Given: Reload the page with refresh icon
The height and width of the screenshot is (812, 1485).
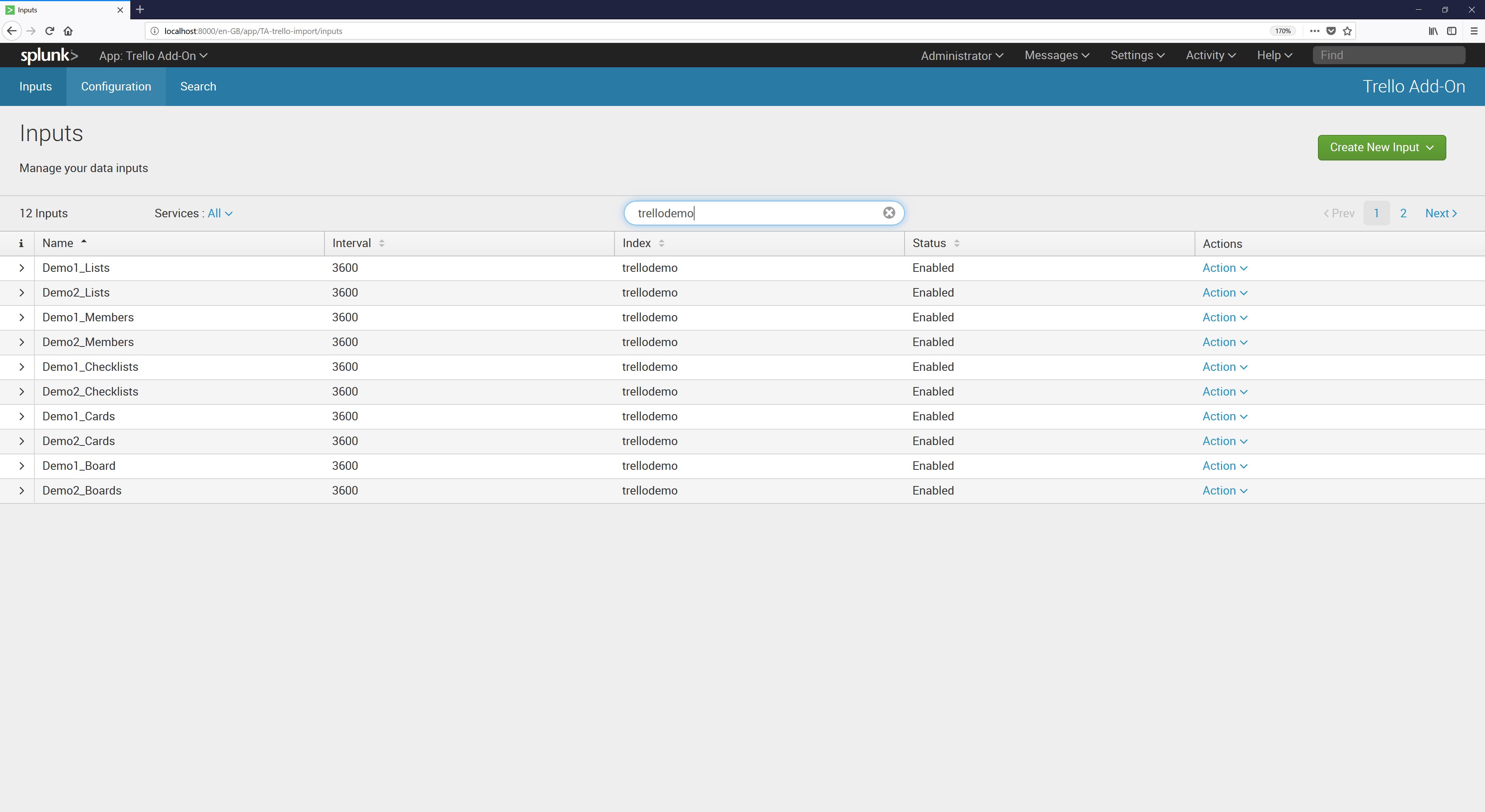Looking at the screenshot, I should [x=49, y=31].
